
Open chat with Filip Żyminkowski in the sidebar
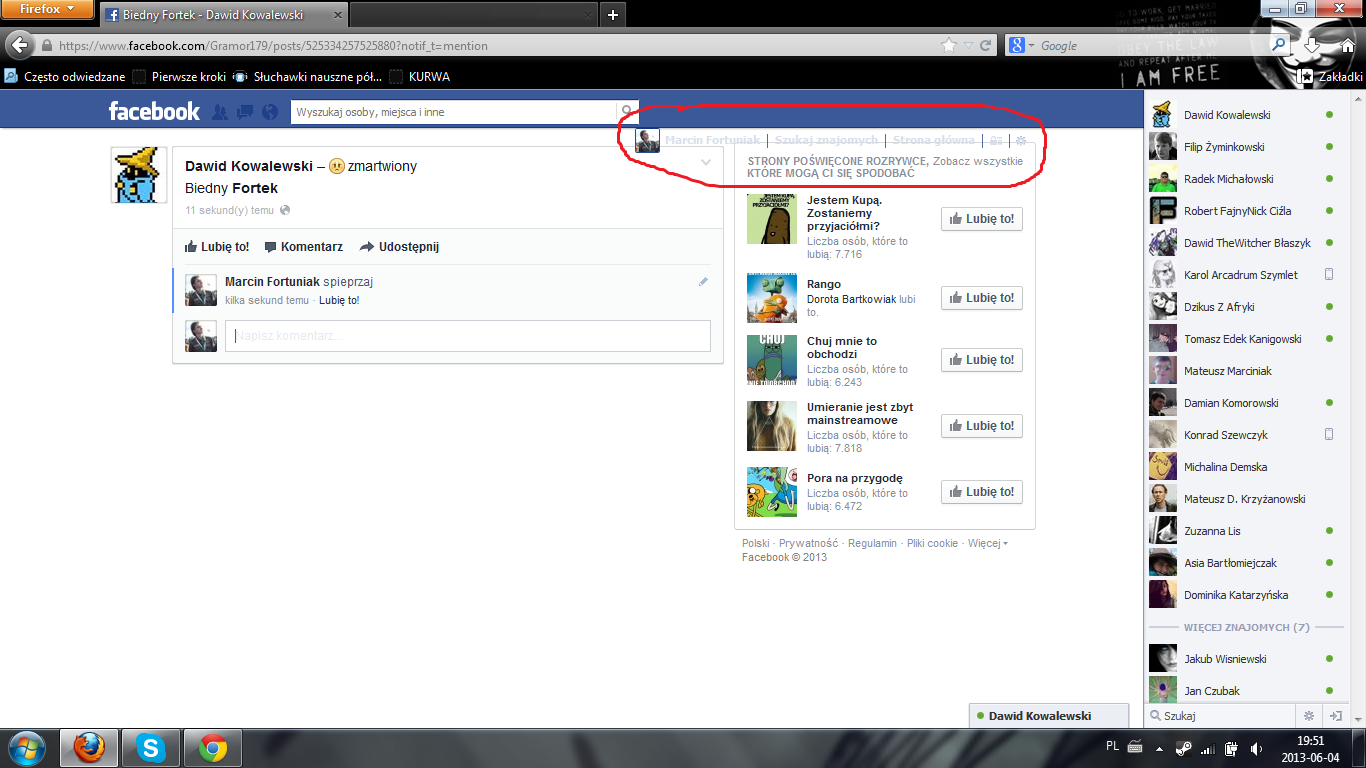tap(1224, 147)
